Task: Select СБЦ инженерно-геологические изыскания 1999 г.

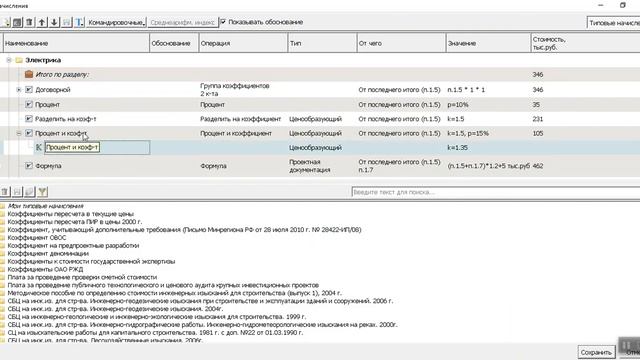Action: 157,317
